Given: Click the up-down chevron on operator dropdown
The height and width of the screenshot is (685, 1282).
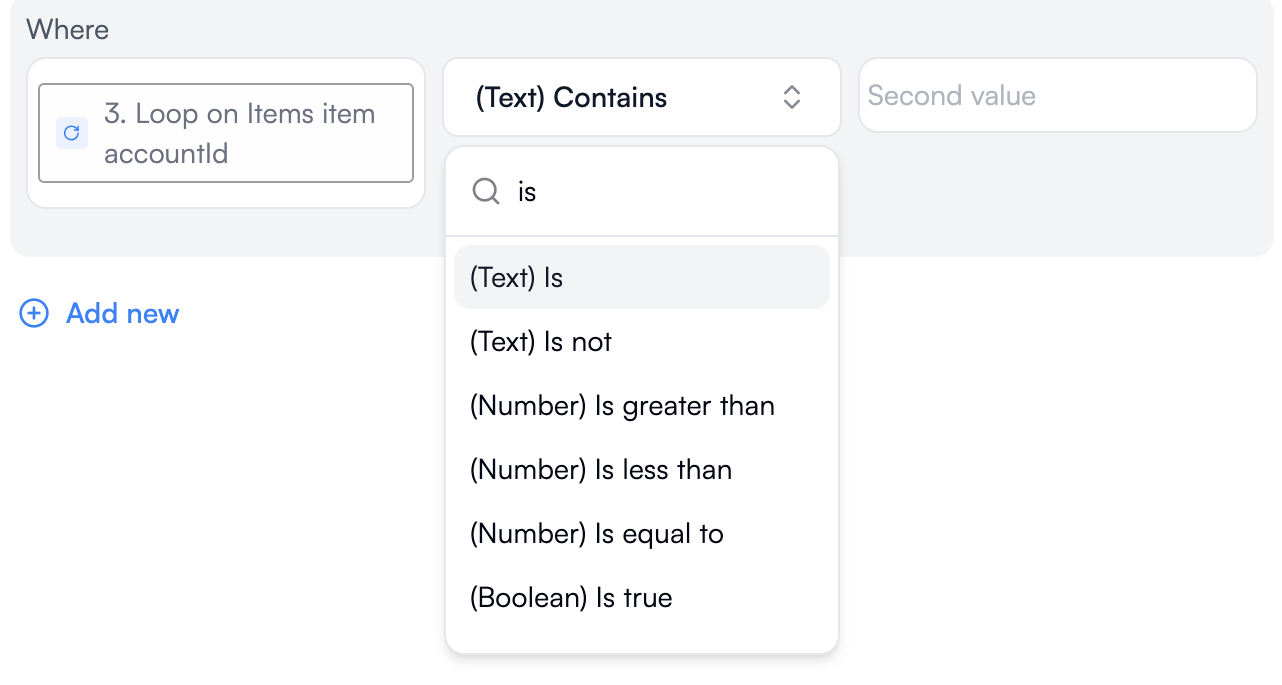Looking at the screenshot, I should pos(792,97).
